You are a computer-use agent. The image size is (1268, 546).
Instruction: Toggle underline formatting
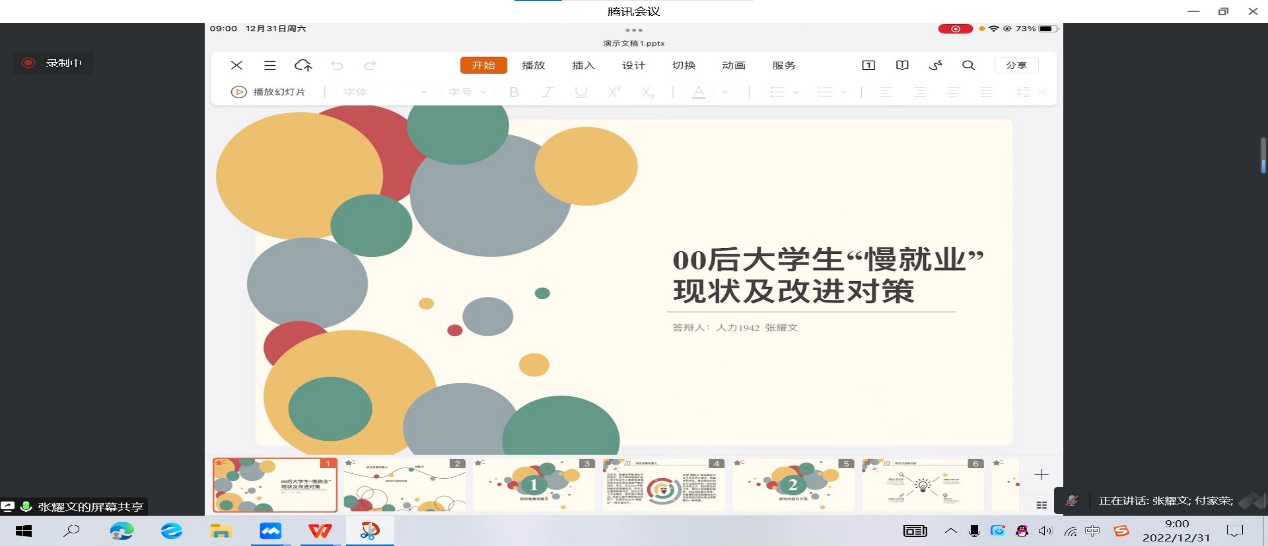[x=581, y=92]
